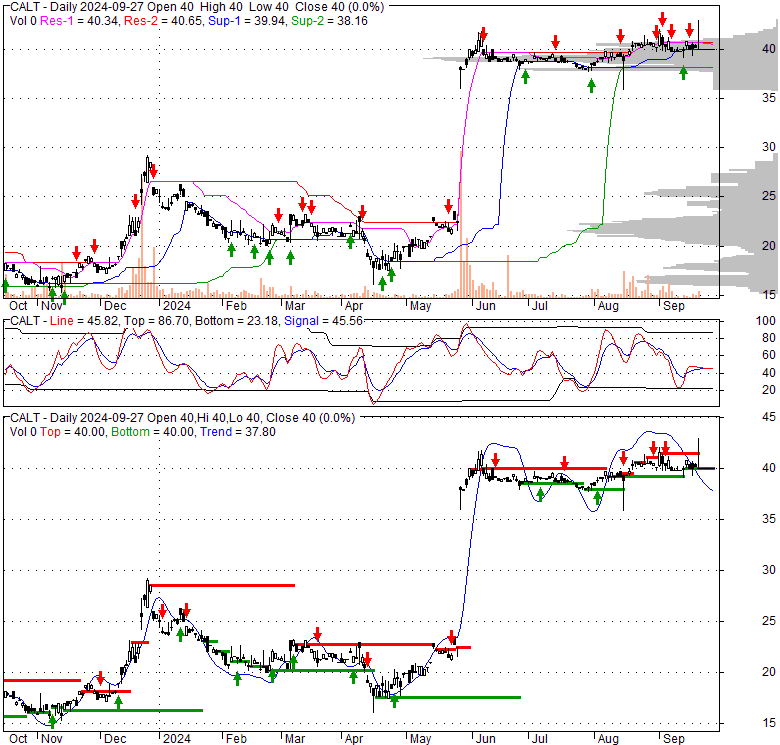The image size is (780, 745).
Task: Click Aug on the top chart time axis
Action: pyautogui.click(x=608, y=306)
